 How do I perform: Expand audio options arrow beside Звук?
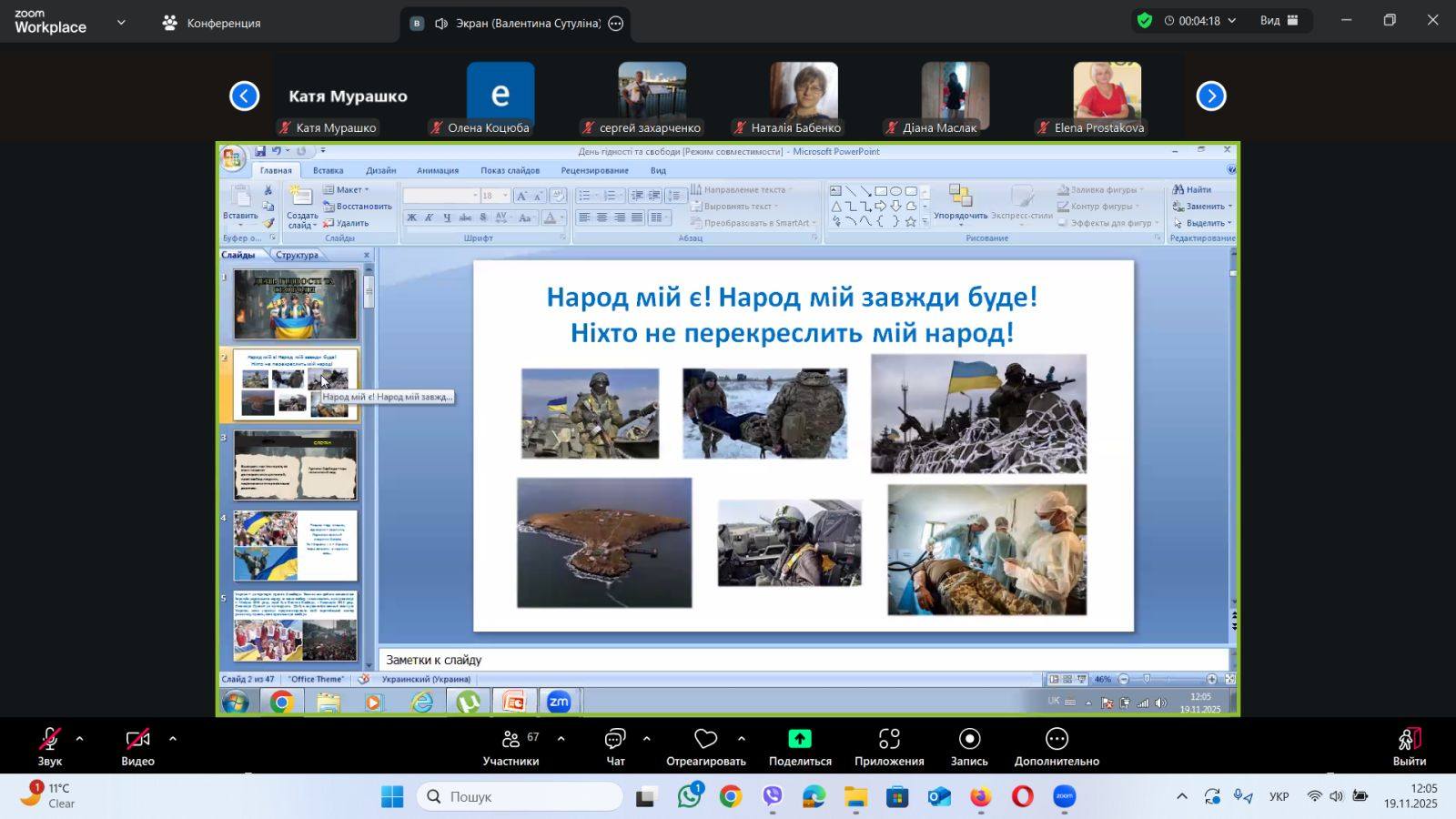click(x=80, y=739)
